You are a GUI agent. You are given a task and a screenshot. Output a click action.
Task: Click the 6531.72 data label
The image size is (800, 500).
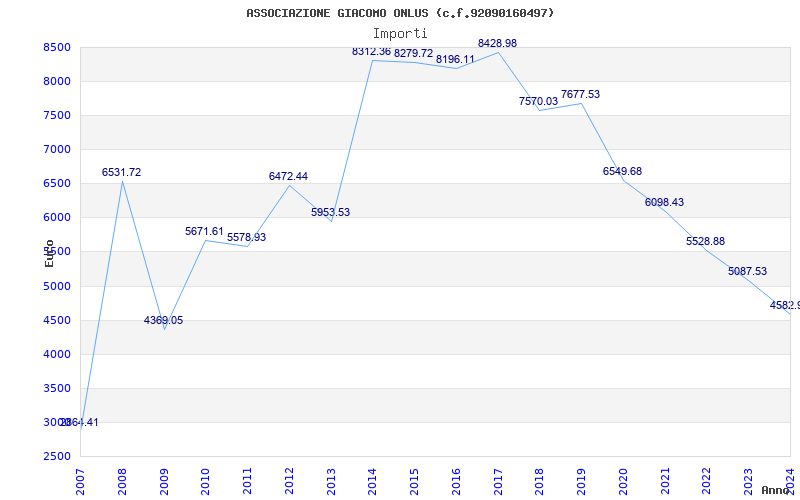point(121,172)
